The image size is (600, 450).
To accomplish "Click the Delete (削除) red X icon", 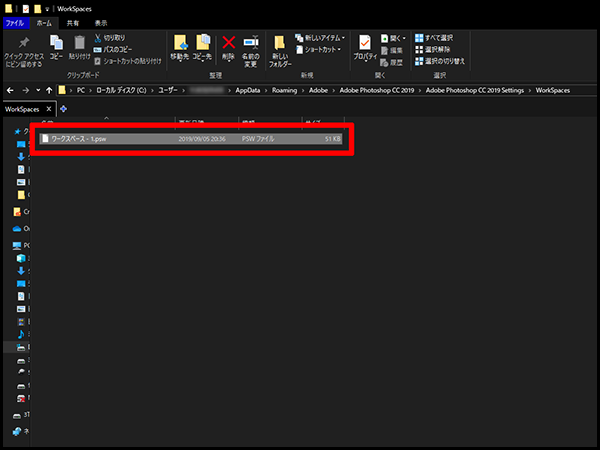I will (x=229, y=44).
